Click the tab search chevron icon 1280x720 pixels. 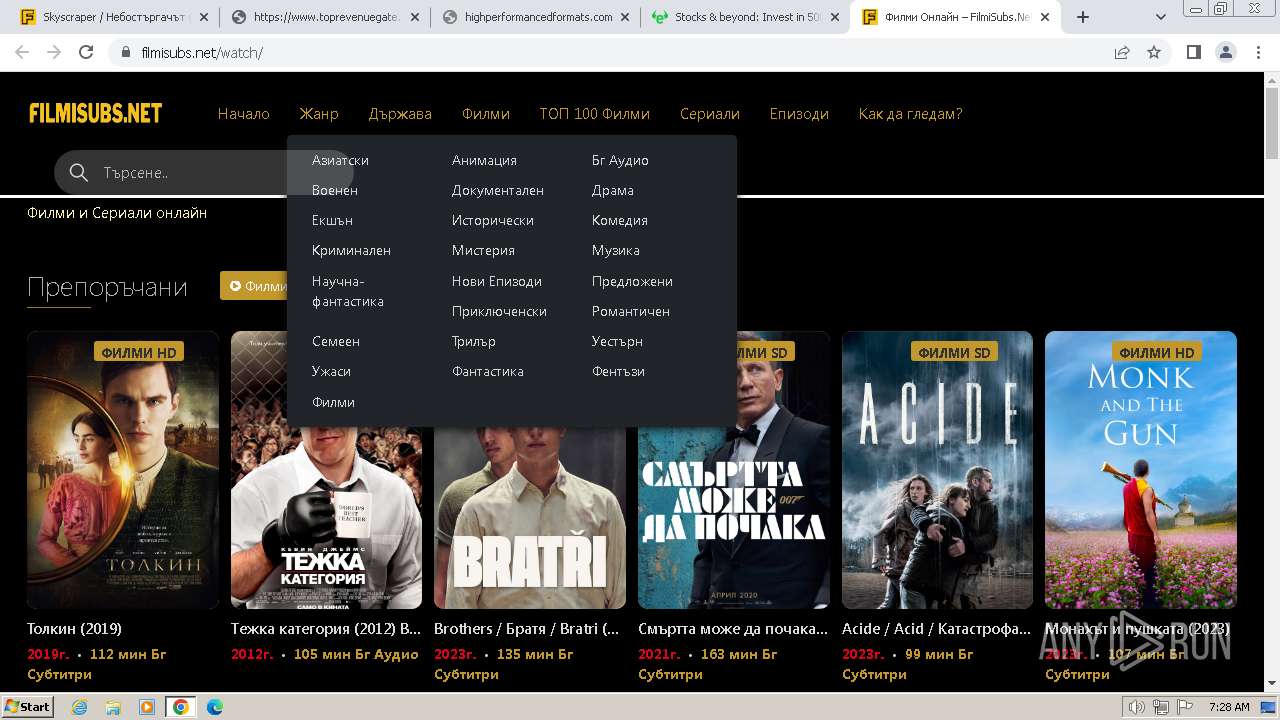(1161, 17)
